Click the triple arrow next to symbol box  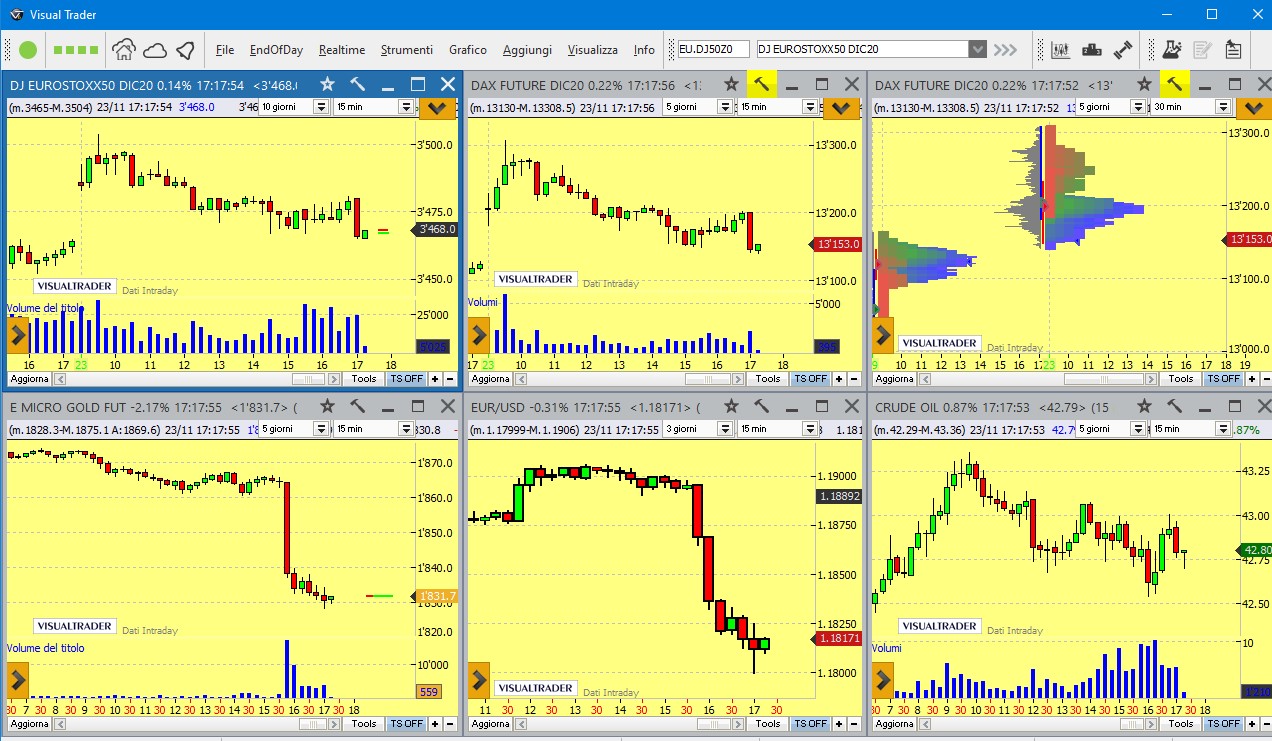coord(1005,49)
